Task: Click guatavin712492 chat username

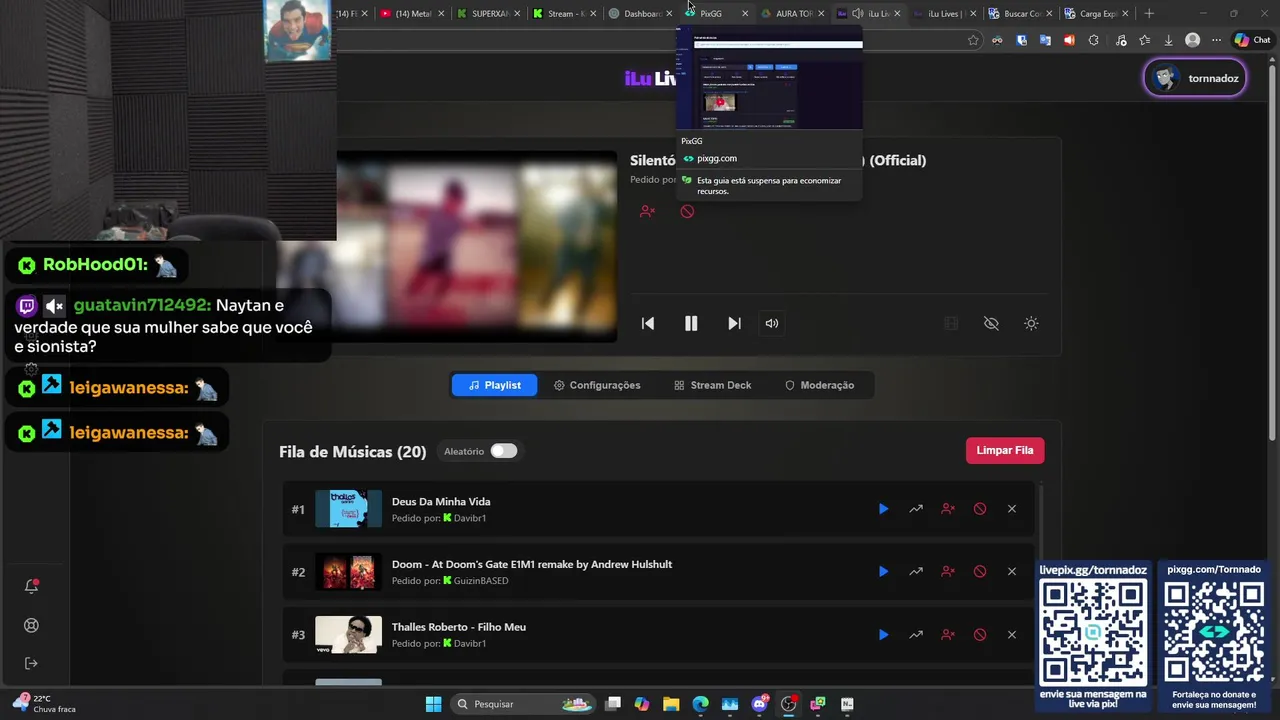Action: (x=142, y=306)
